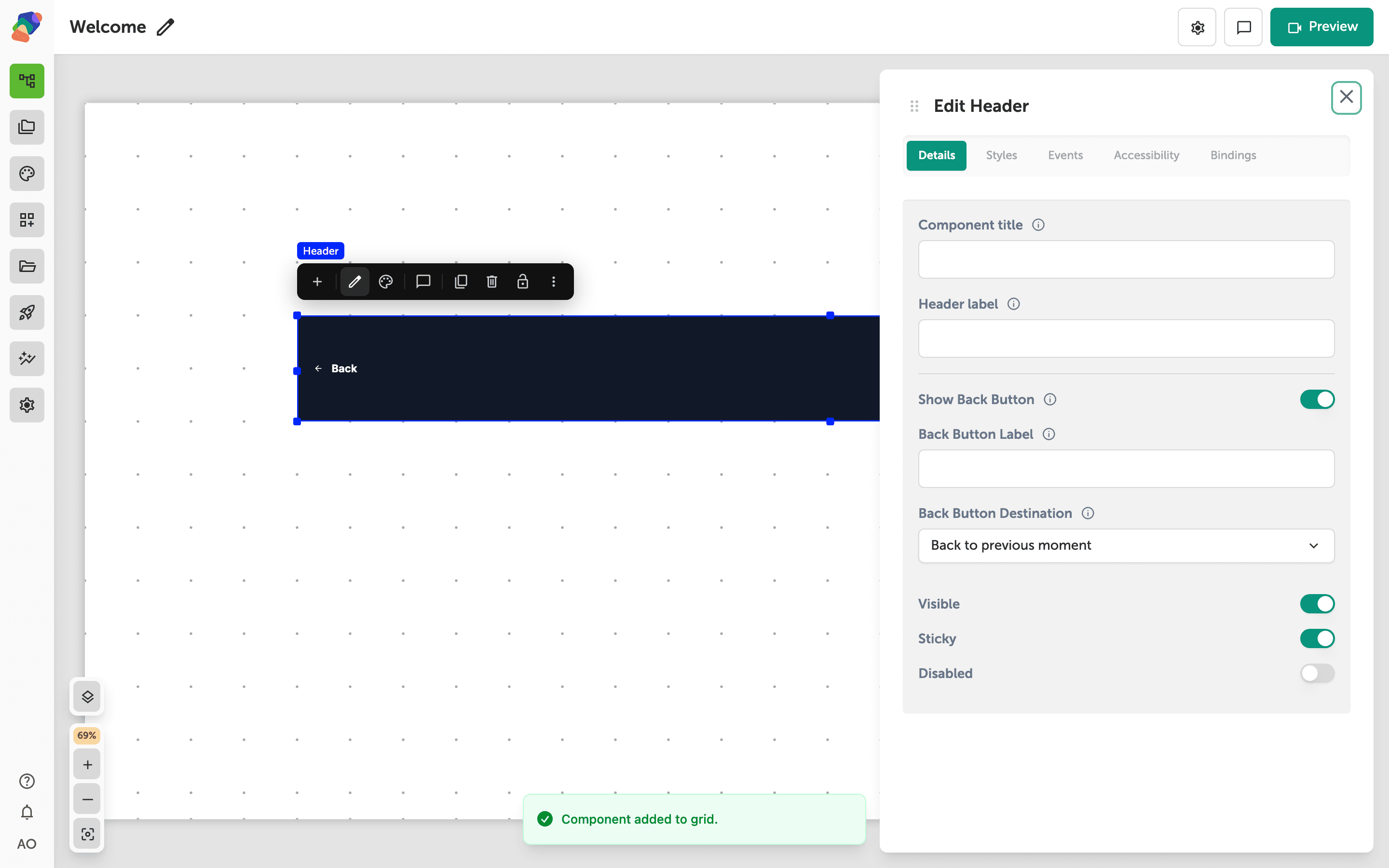This screenshot has width=1389, height=868.
Task: Open the Bindings tab
Action: pos(1233,155)
